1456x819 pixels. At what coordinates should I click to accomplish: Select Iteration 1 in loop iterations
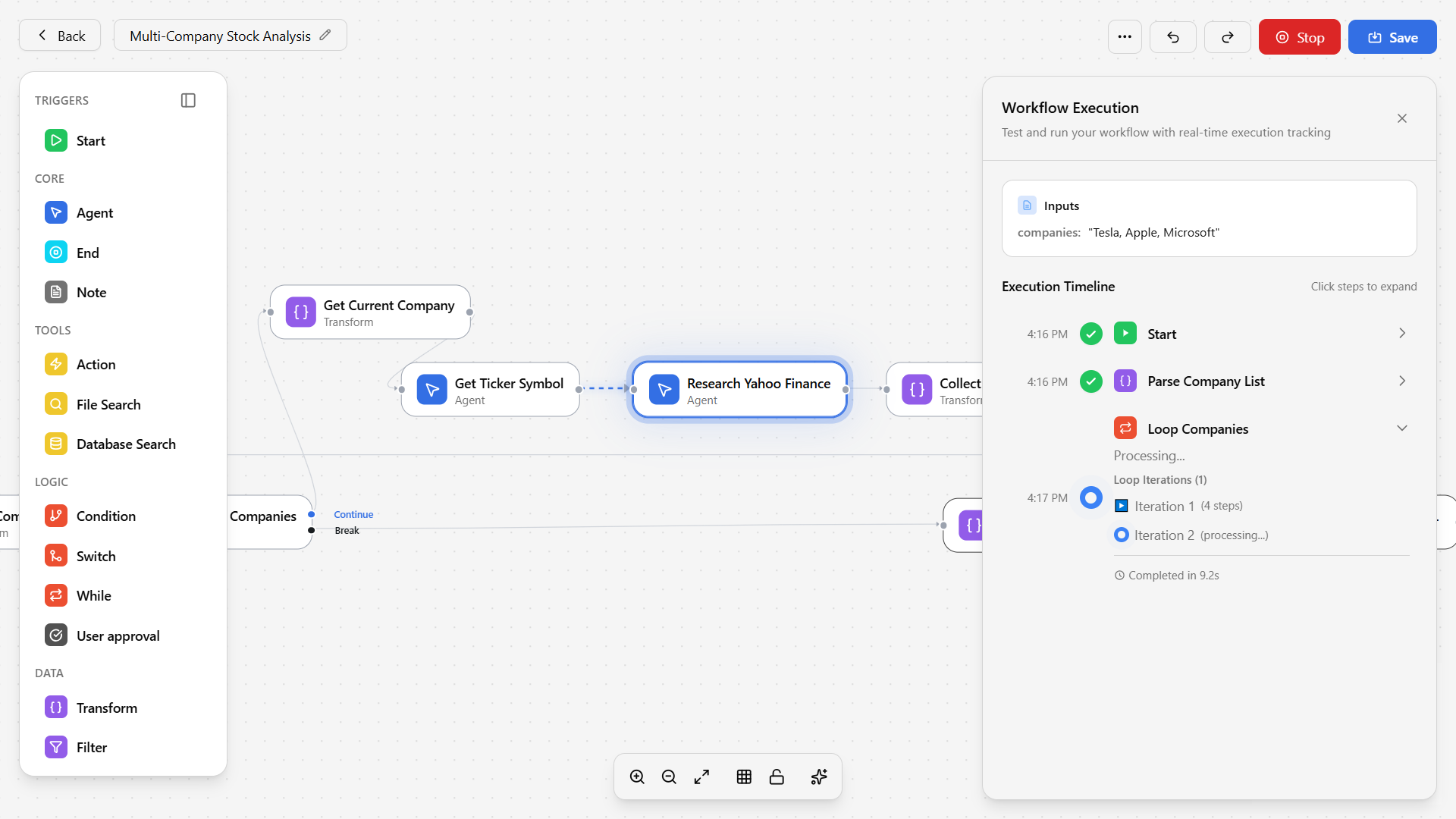click(1164, 506)
